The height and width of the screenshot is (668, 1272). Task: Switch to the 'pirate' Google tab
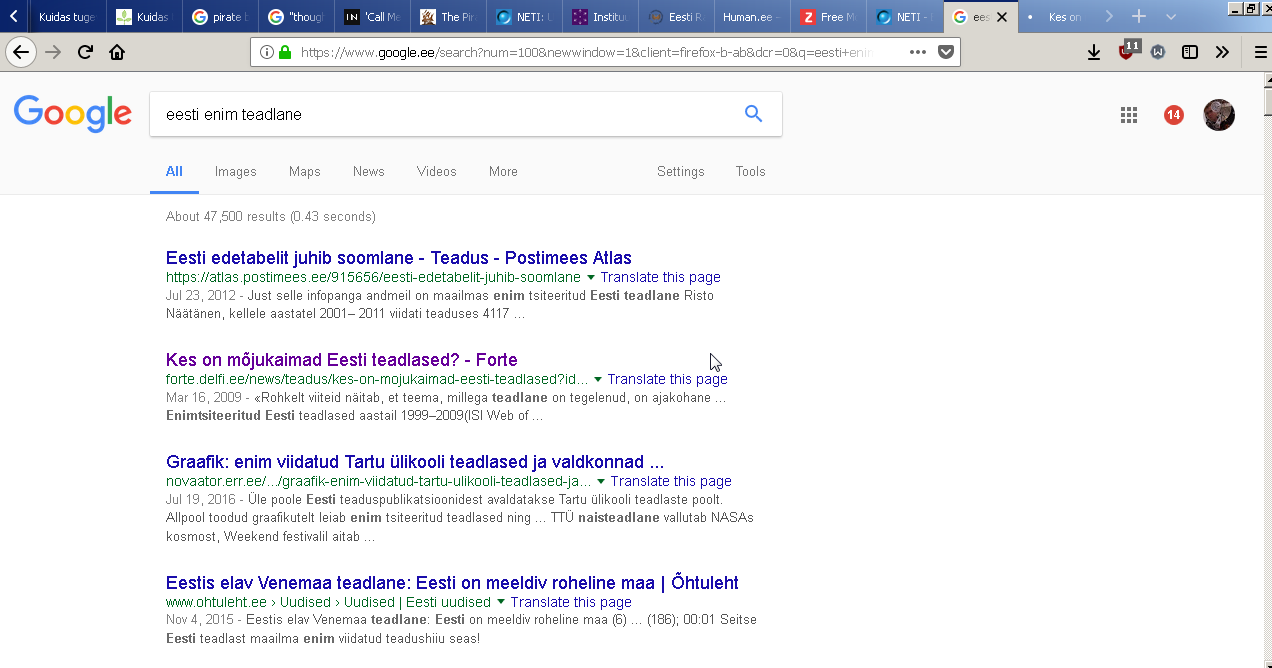tap(221, 17)
